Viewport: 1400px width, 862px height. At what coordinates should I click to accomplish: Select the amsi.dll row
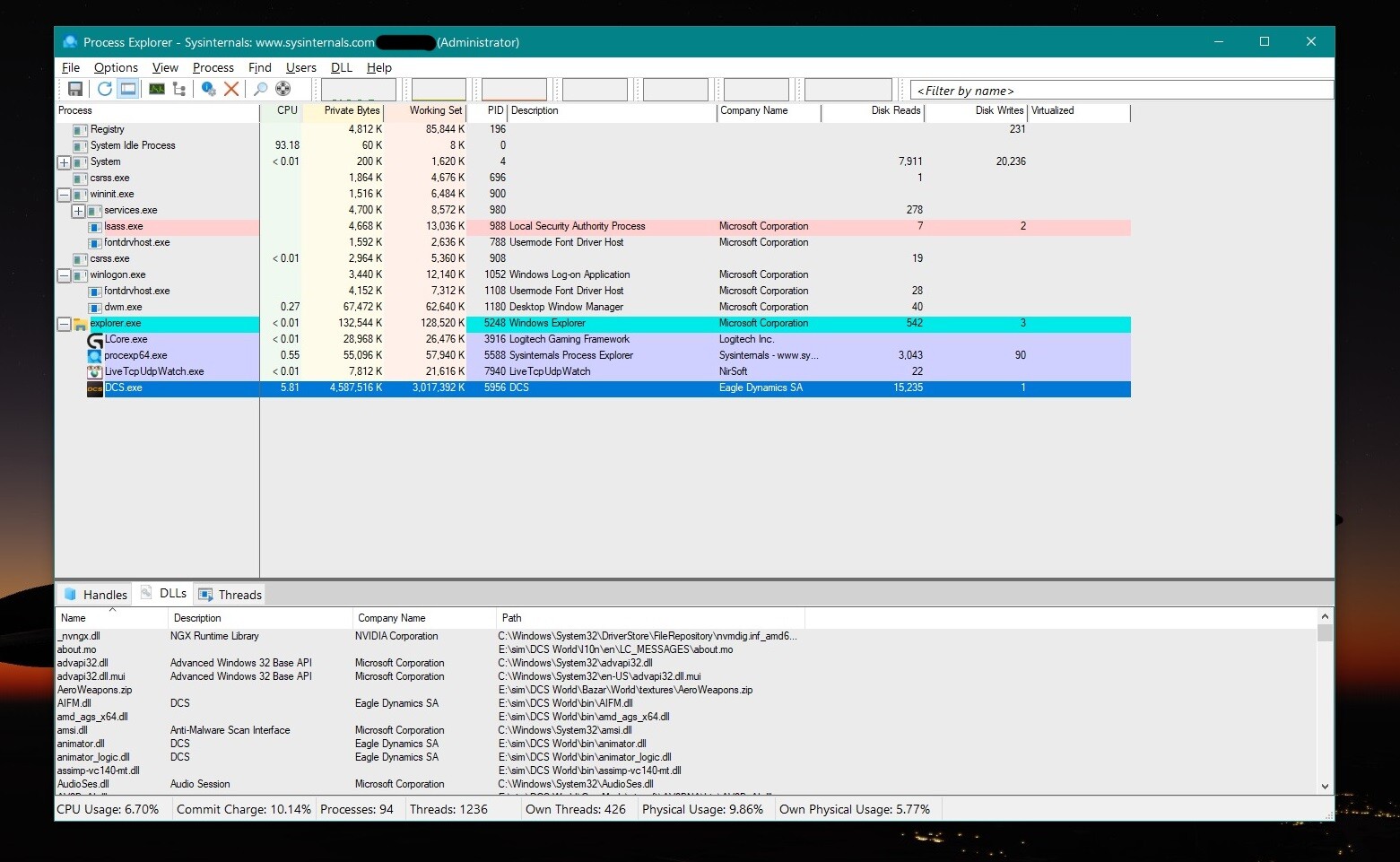686,730
